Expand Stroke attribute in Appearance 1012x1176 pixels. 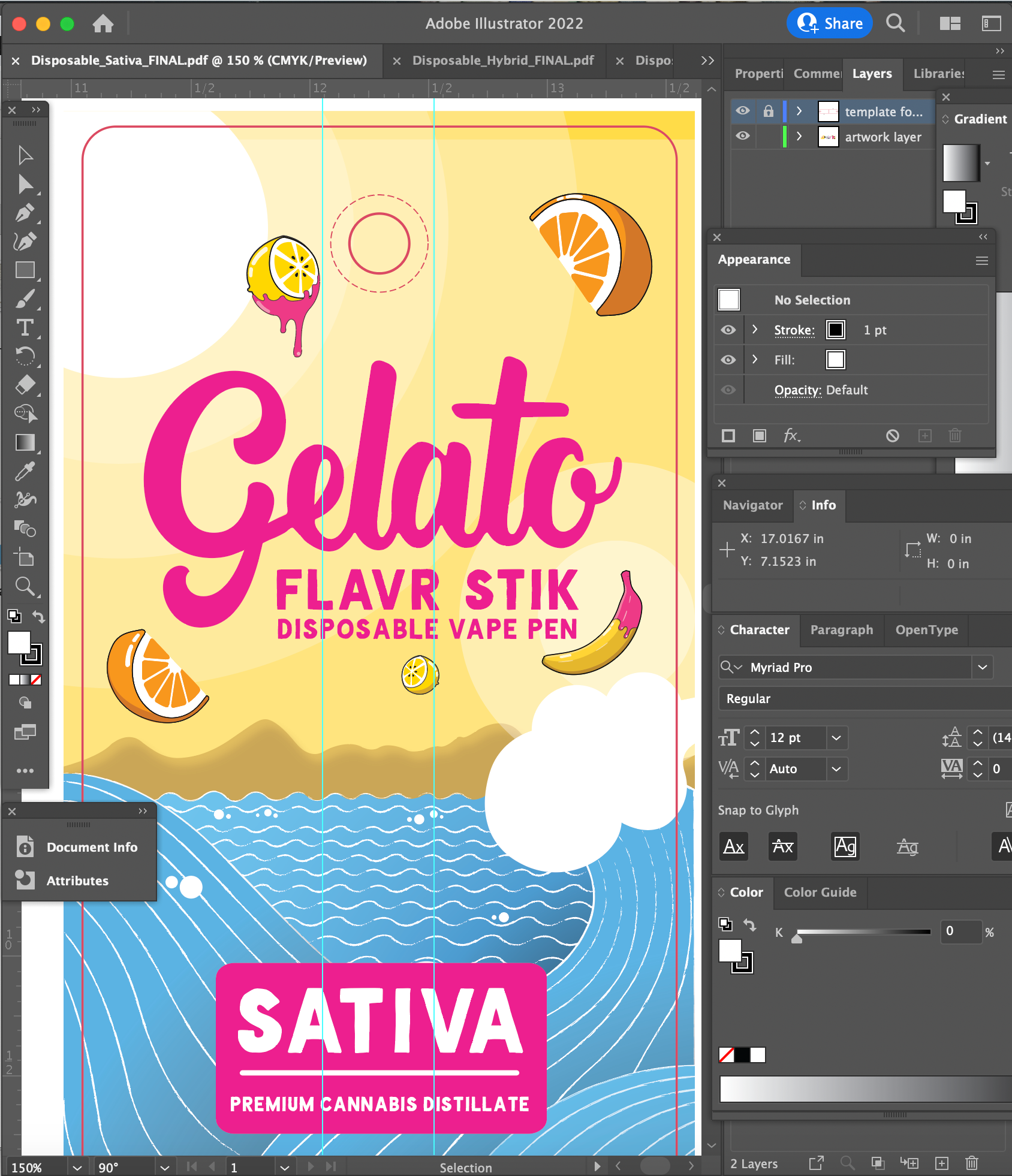(755, 330)
